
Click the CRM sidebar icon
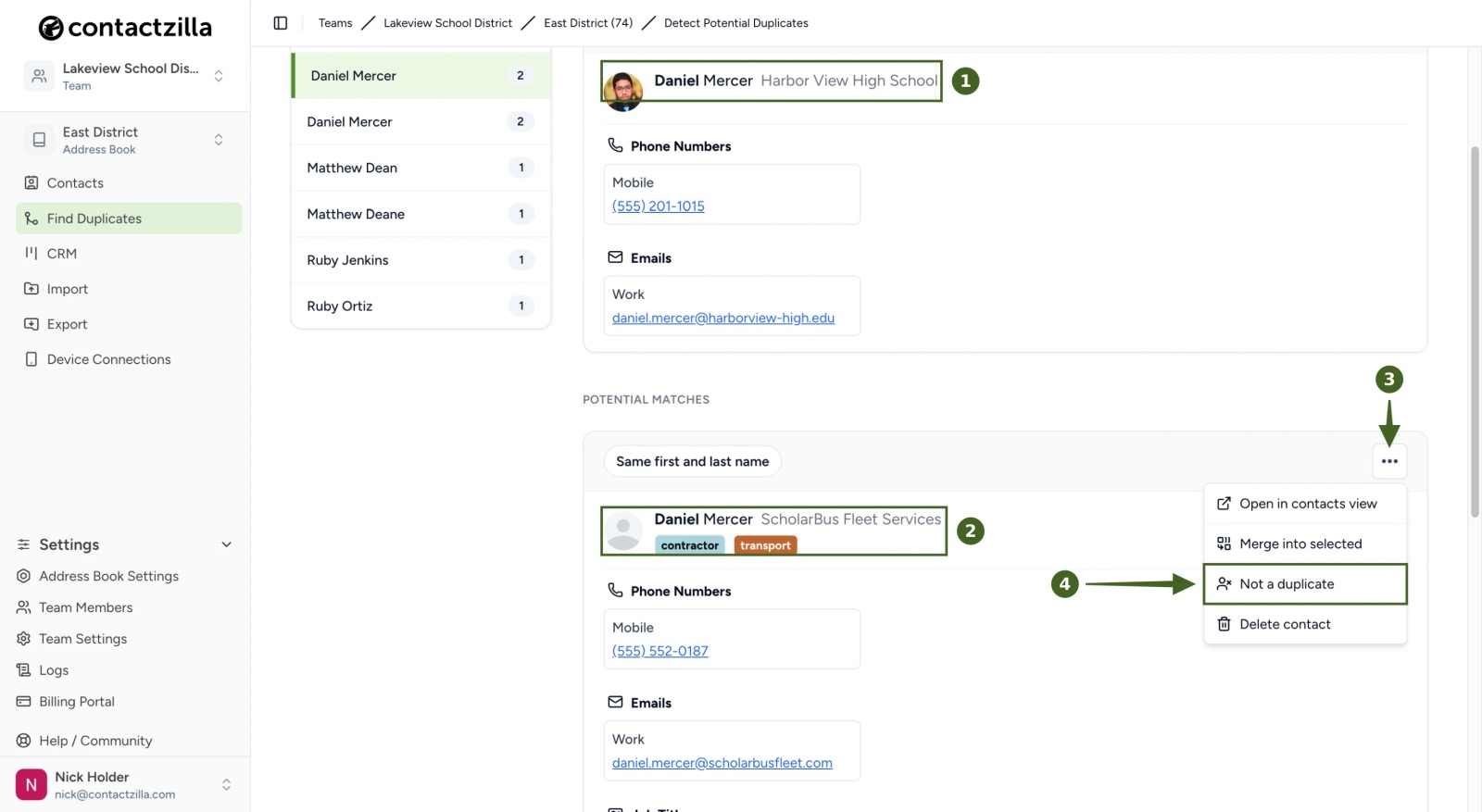tap(31, 254)
